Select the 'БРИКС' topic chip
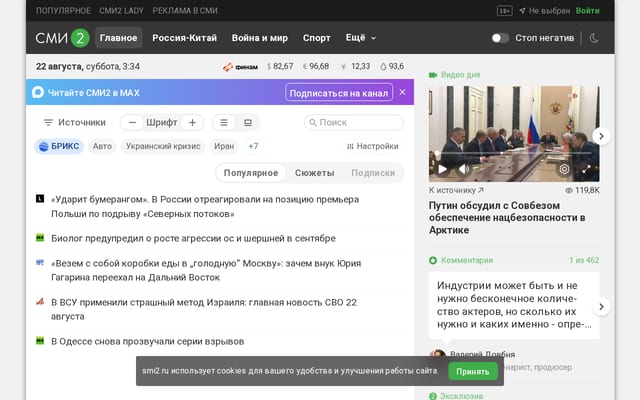The image size is (640, 400). coord(59,146)
